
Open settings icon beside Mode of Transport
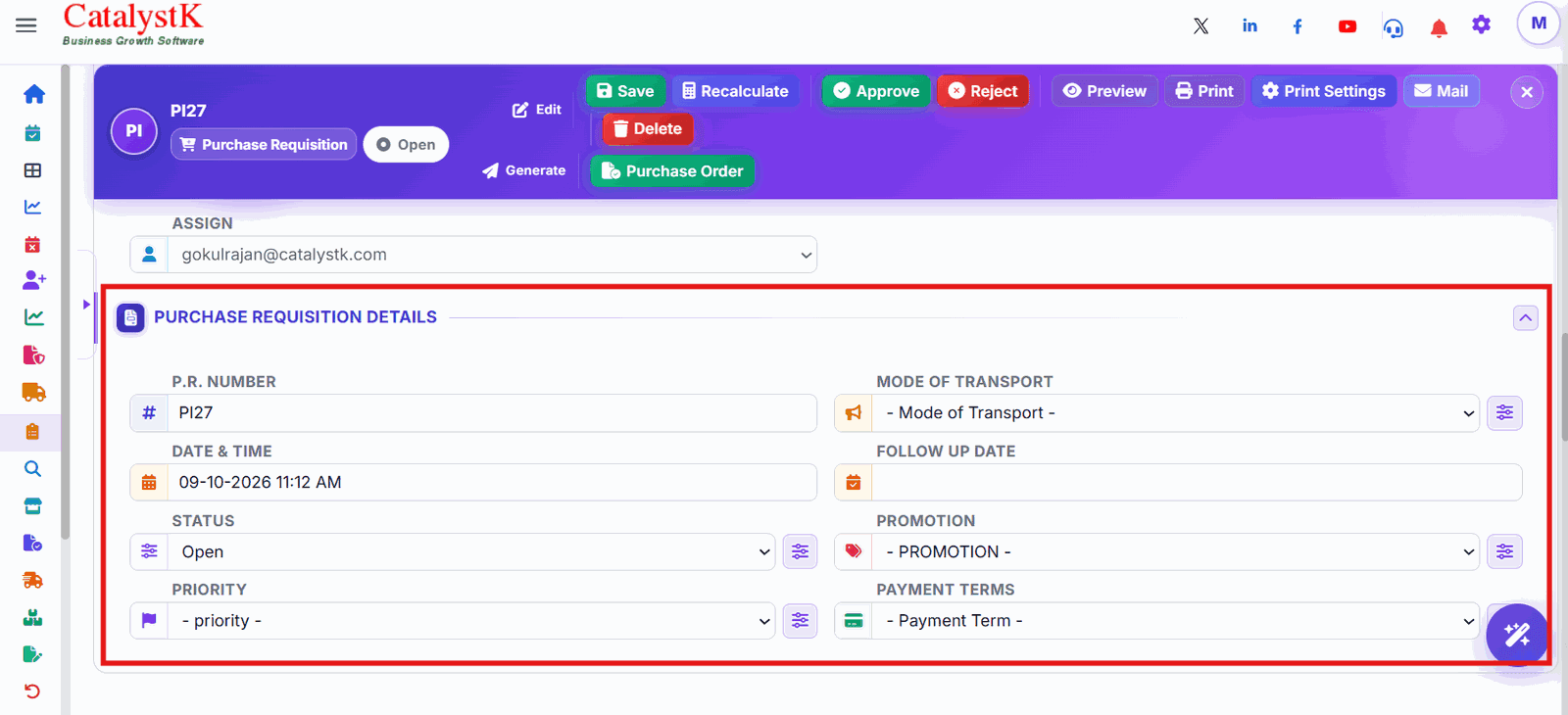[x=1504, y=413]
